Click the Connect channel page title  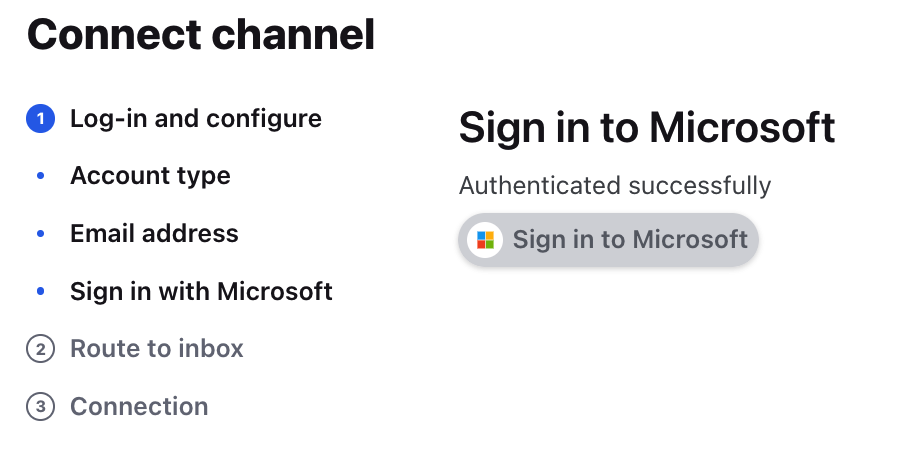coord(201,34)
